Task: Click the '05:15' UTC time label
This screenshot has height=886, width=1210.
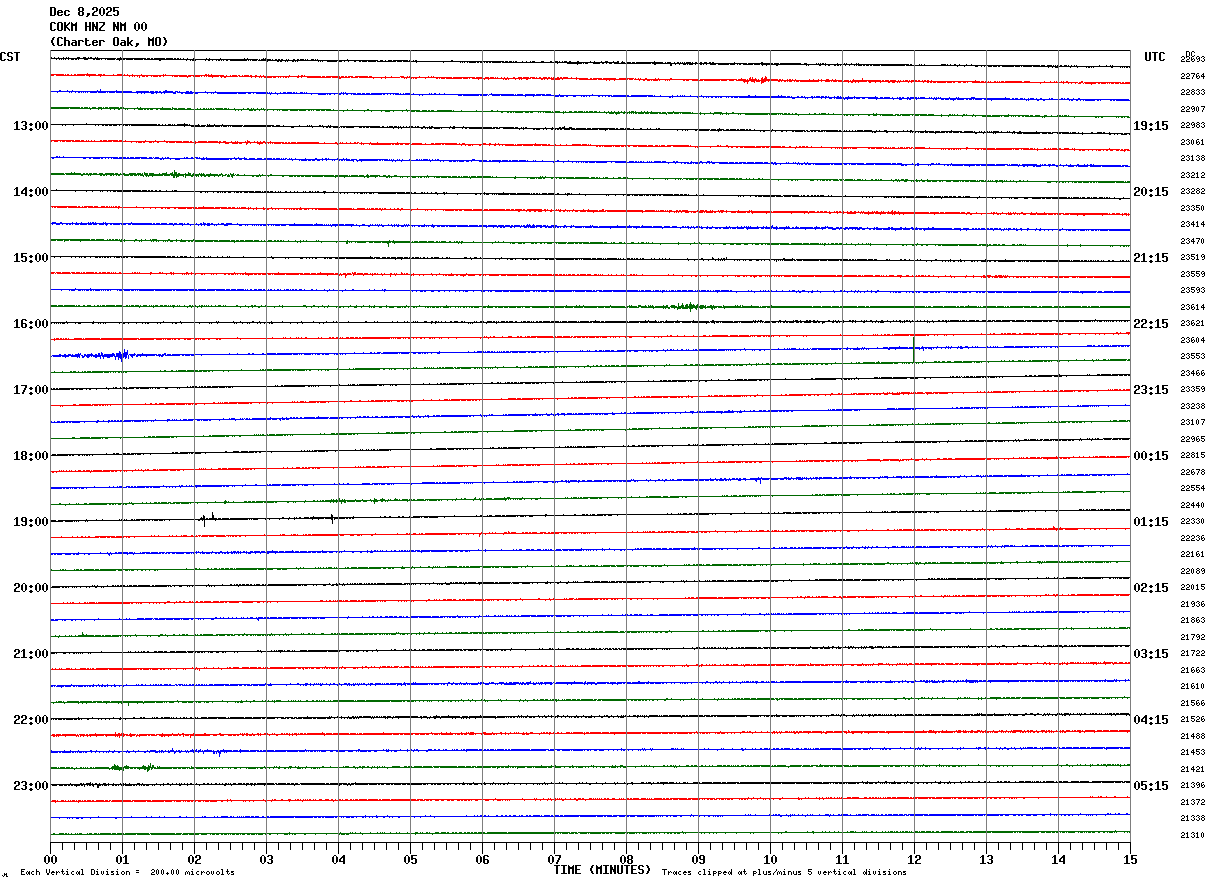Action: (x=1151, y=786)
